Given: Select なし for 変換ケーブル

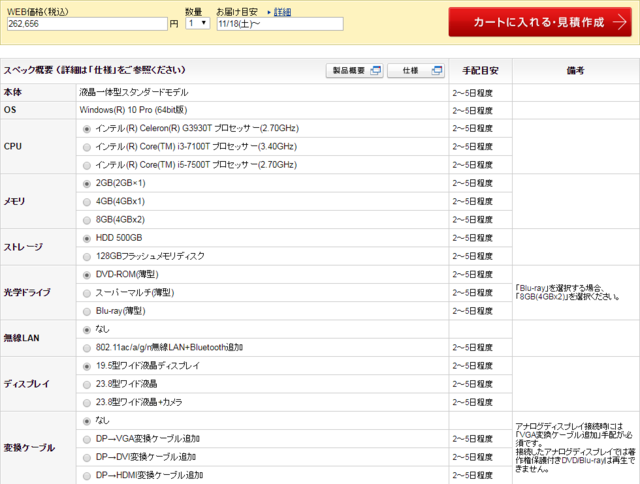Looking at the screenshot, I should (x=87, y=421).
